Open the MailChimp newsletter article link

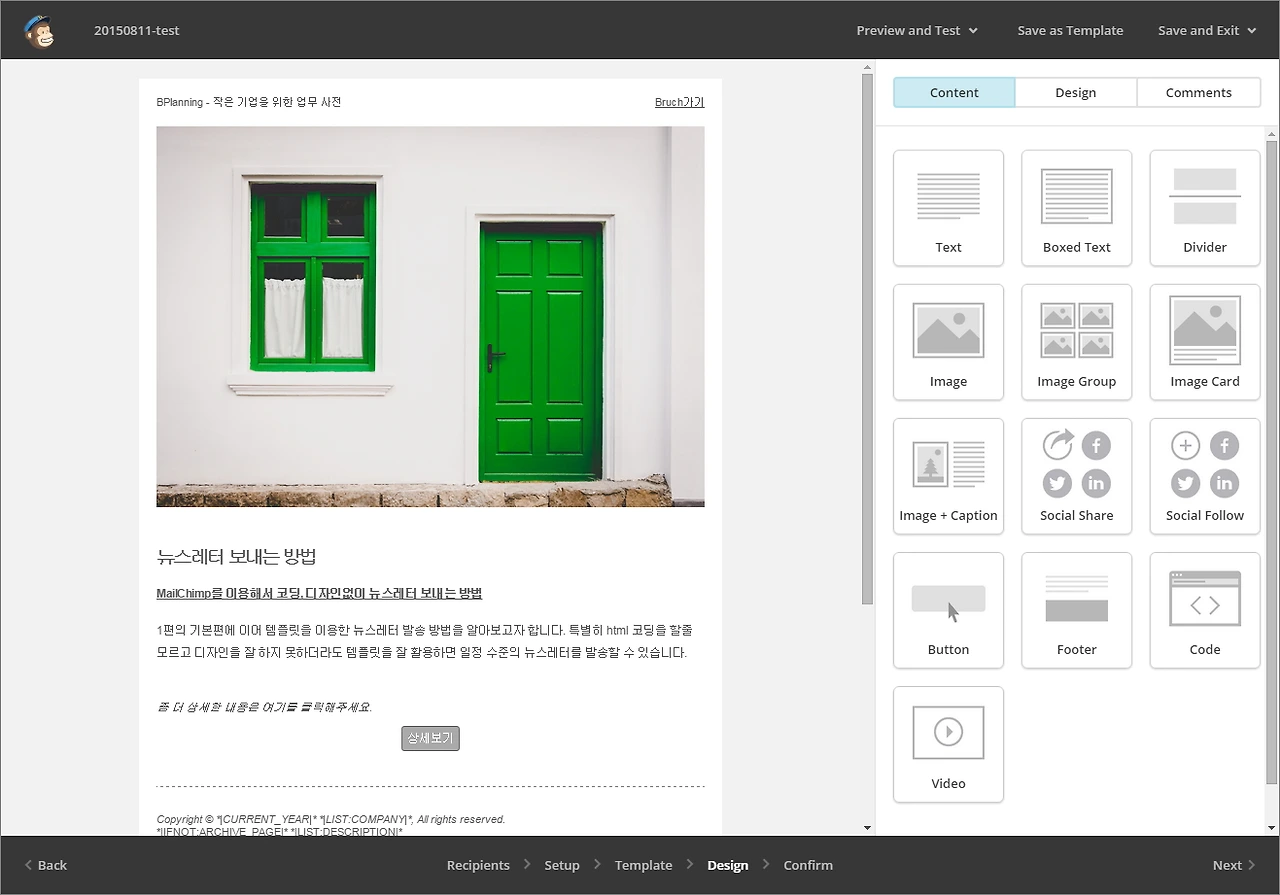pos(319,593)
